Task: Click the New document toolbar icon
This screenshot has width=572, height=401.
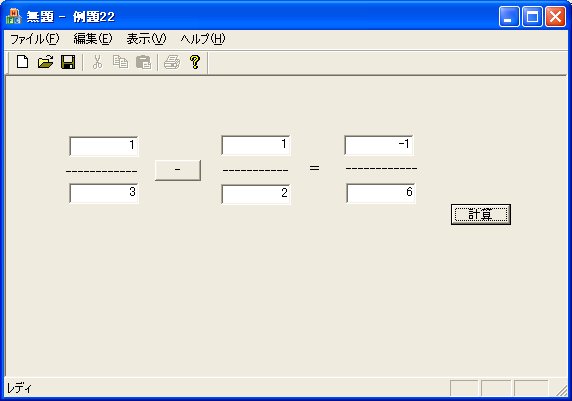Action: (x=23, y=62)
